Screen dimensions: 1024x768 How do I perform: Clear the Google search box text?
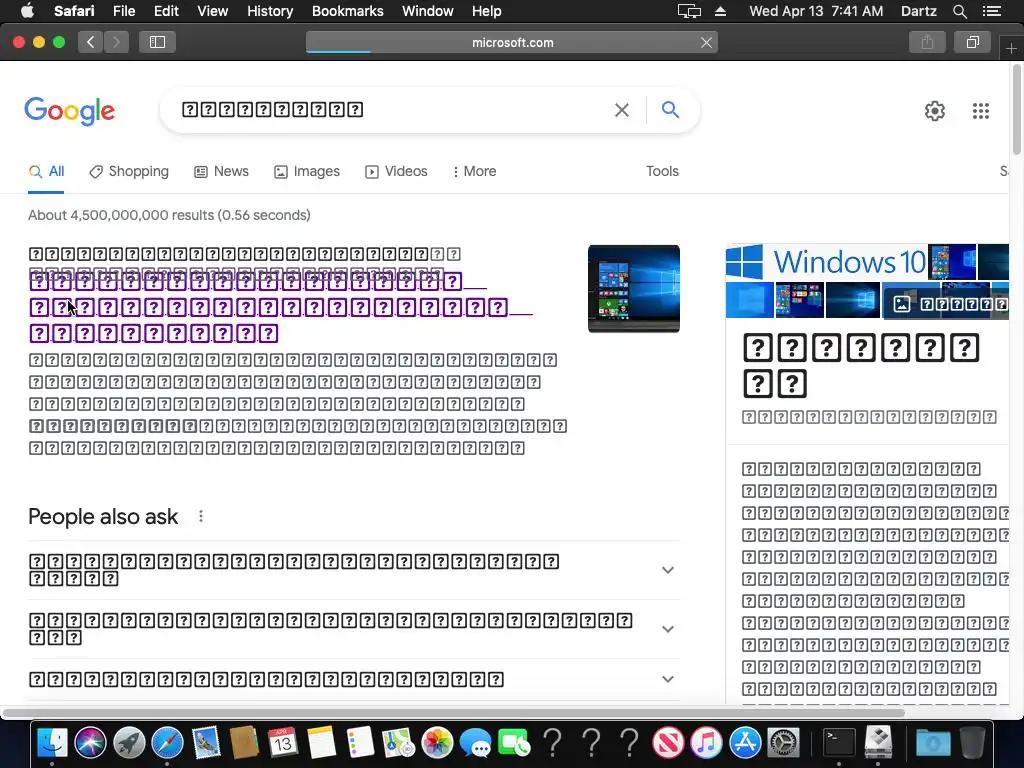[622, 110]
